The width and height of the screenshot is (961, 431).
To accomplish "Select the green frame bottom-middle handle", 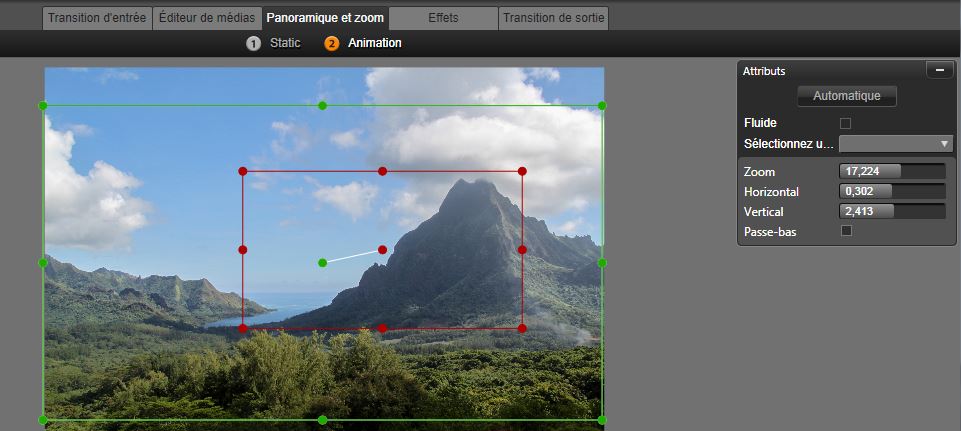I will (322, 420).
